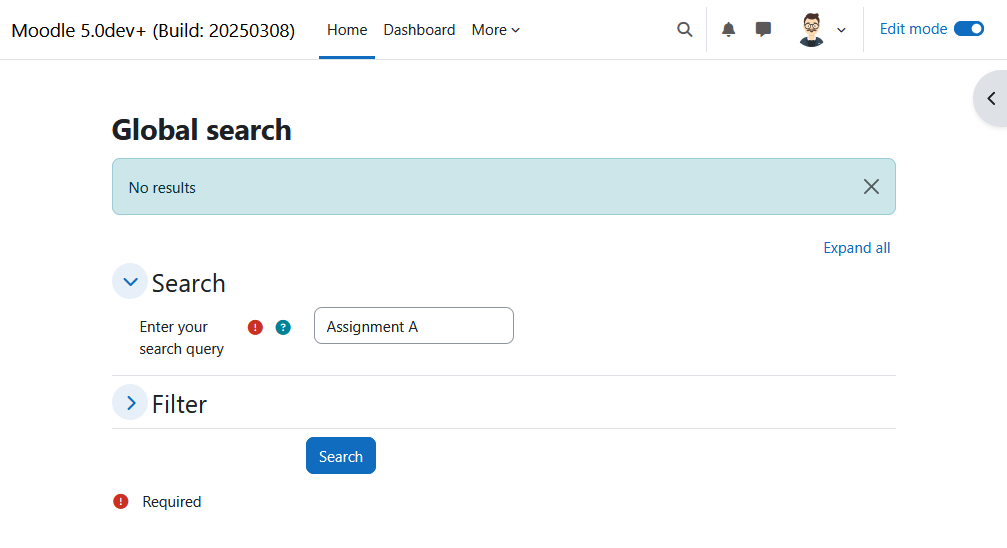Click the red Required legend icon

(x=121, y=502)
